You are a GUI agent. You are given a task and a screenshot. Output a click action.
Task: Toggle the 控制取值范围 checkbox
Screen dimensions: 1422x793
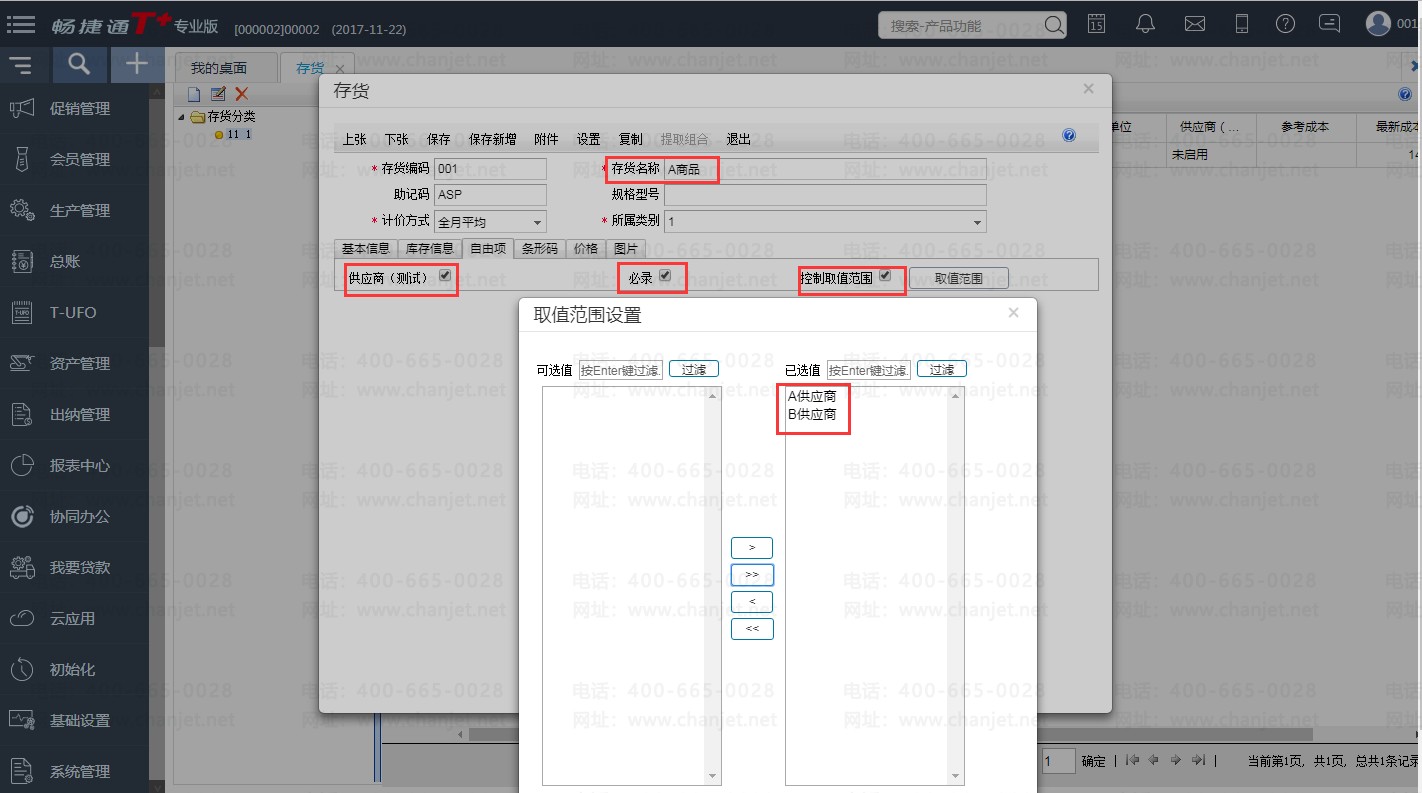pos(885,276)
